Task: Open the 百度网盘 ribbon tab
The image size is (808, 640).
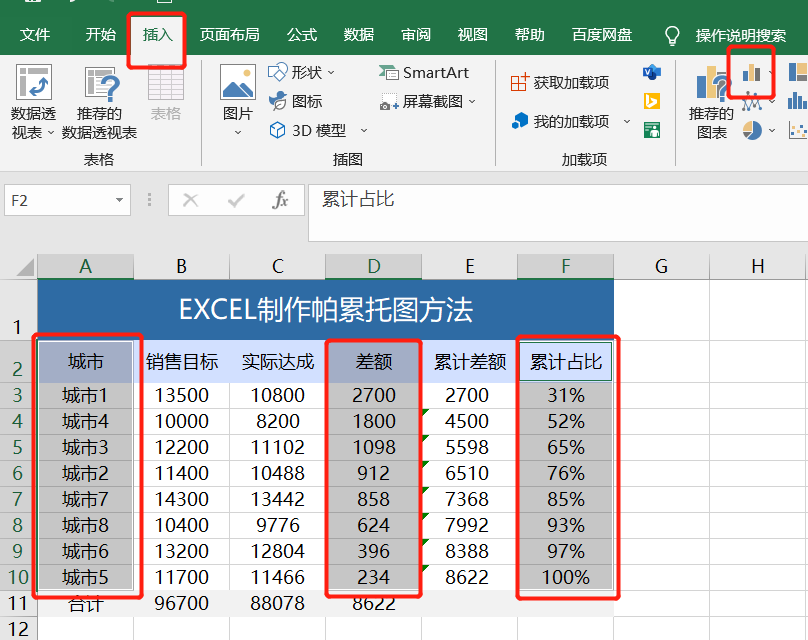Action: (x=602, y=35)
